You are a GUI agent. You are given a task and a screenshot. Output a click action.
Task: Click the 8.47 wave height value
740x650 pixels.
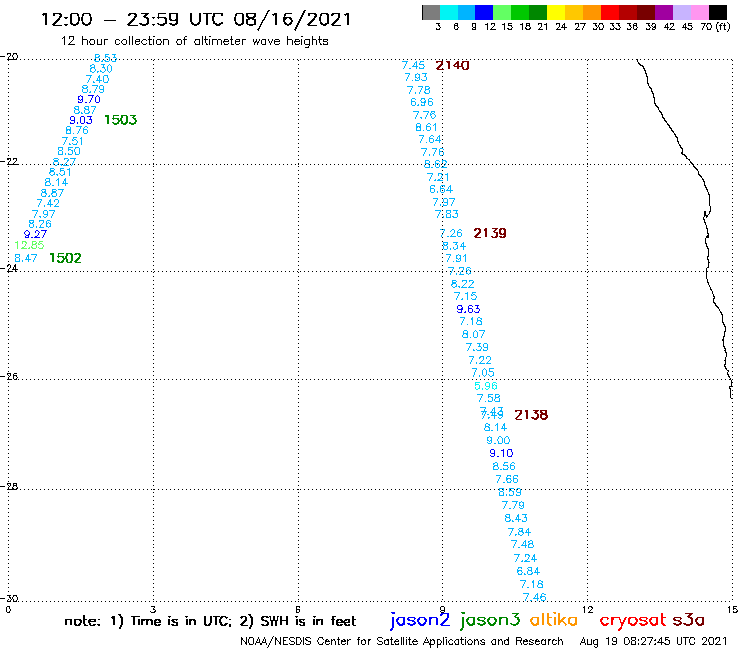coord(25,258)
